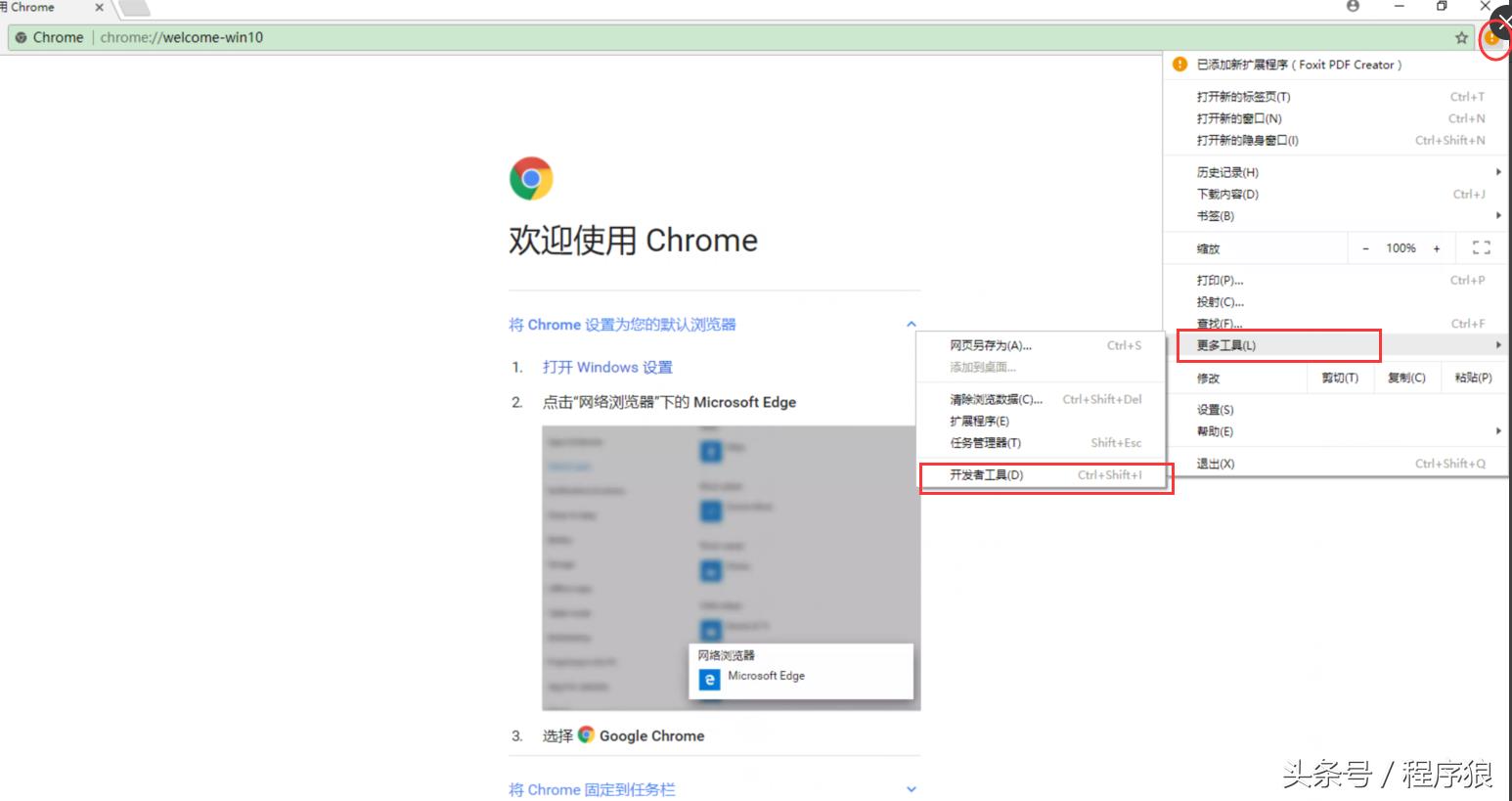1512x801 pixels.
Task: Click the Microsoft Edge icon in the image
Action: (709, 679)
